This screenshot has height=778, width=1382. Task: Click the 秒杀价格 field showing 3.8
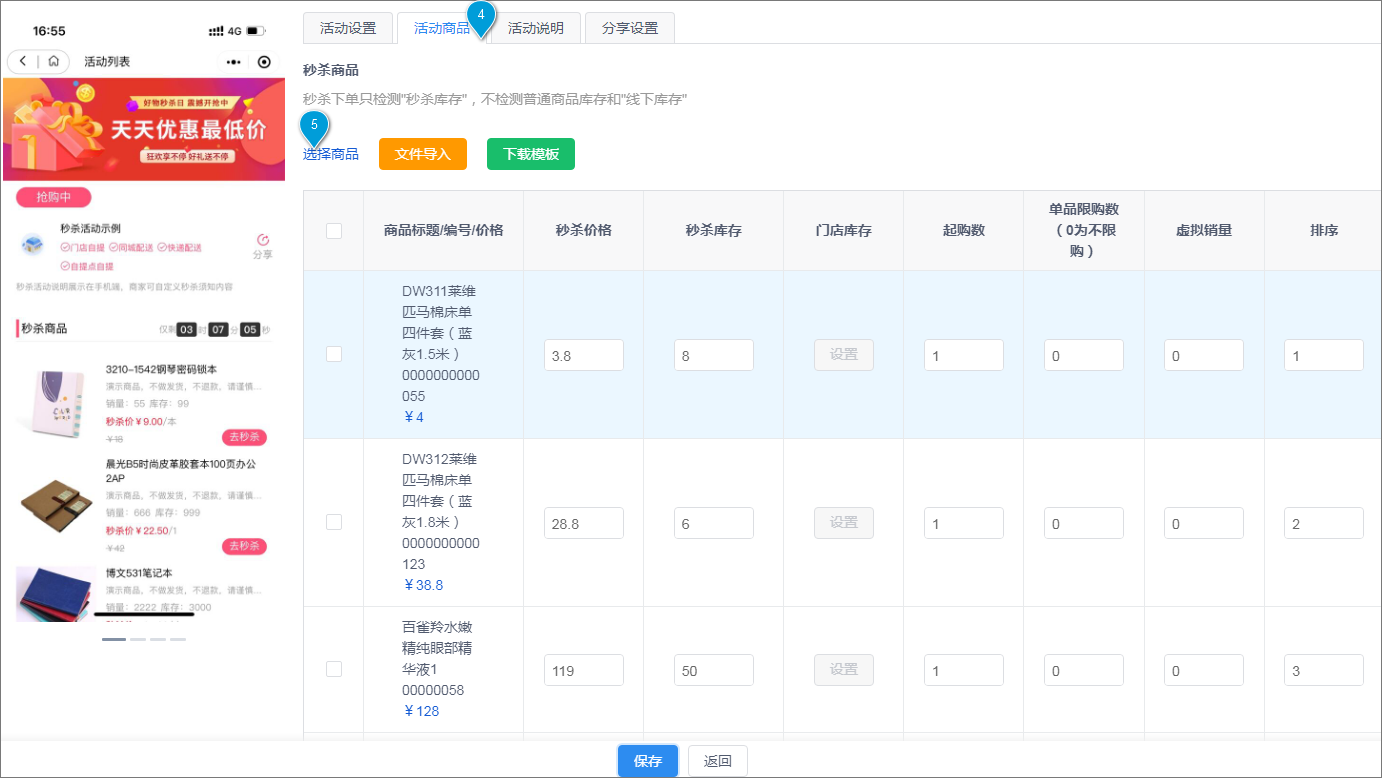(x=584, y=355)
